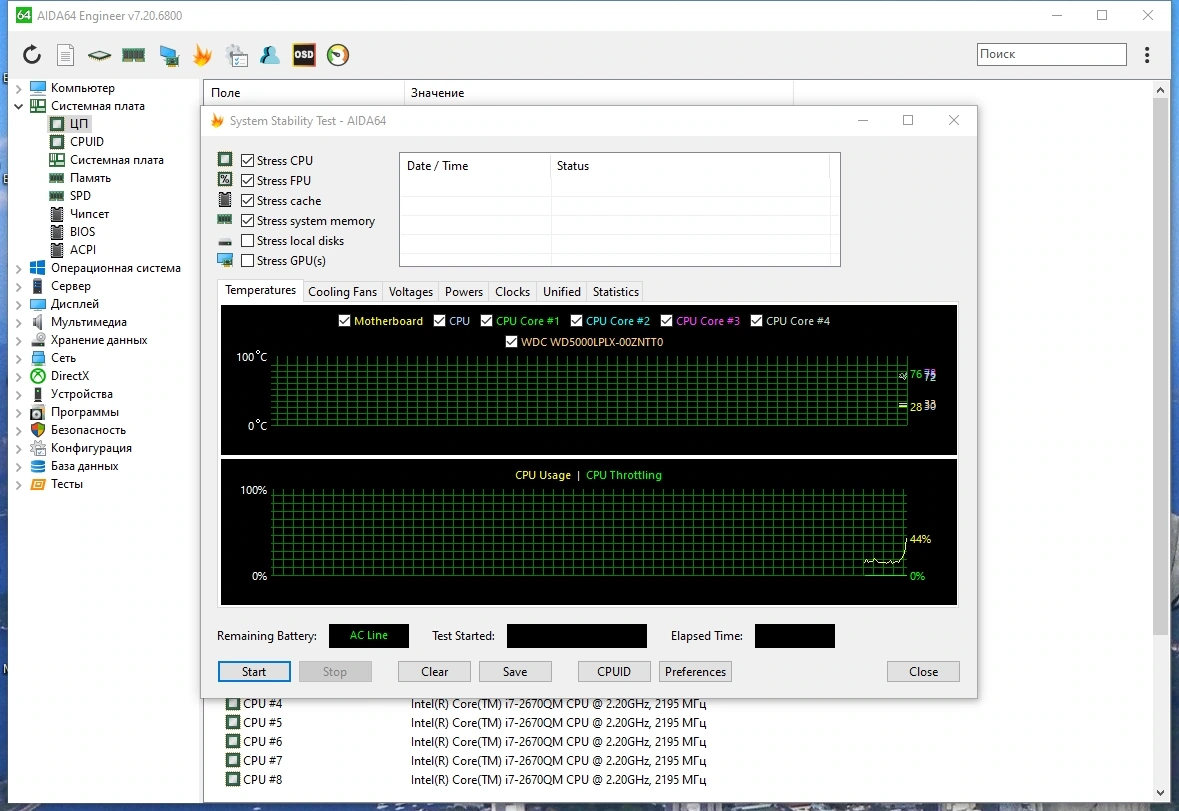This screenshot has height=811, width=1179.
Task: Expand the Устройства tree node
Action: pyautogui.click(x=19, y=395)
